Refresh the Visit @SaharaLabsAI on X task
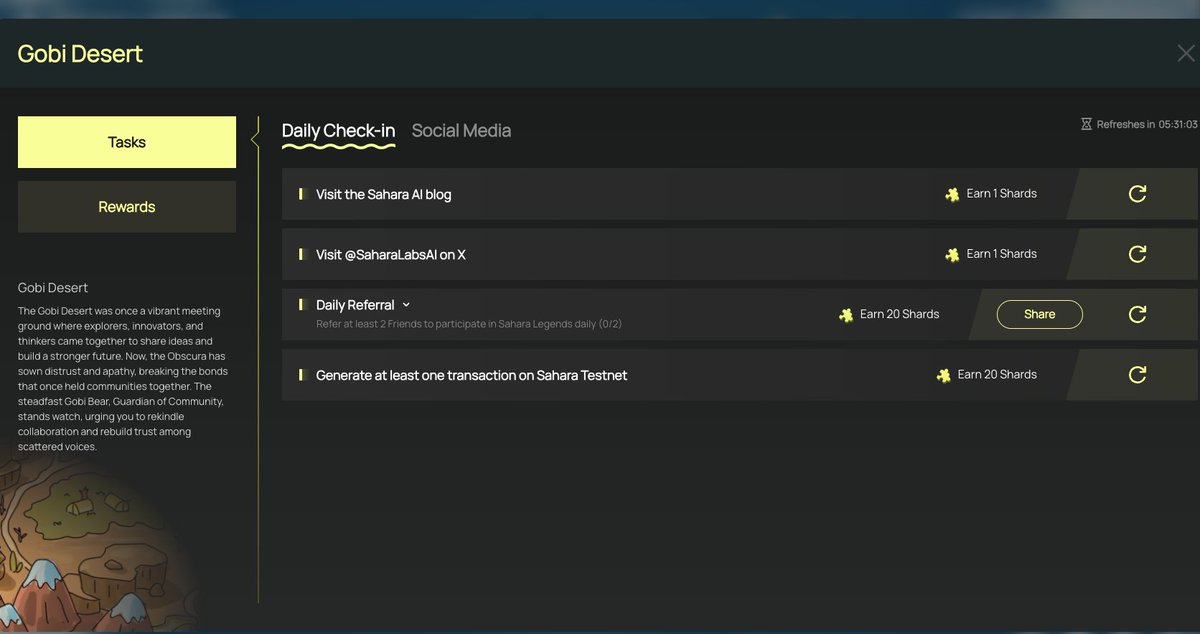This screenshot has height=634, width=1200. click(x=1137, y=254)
